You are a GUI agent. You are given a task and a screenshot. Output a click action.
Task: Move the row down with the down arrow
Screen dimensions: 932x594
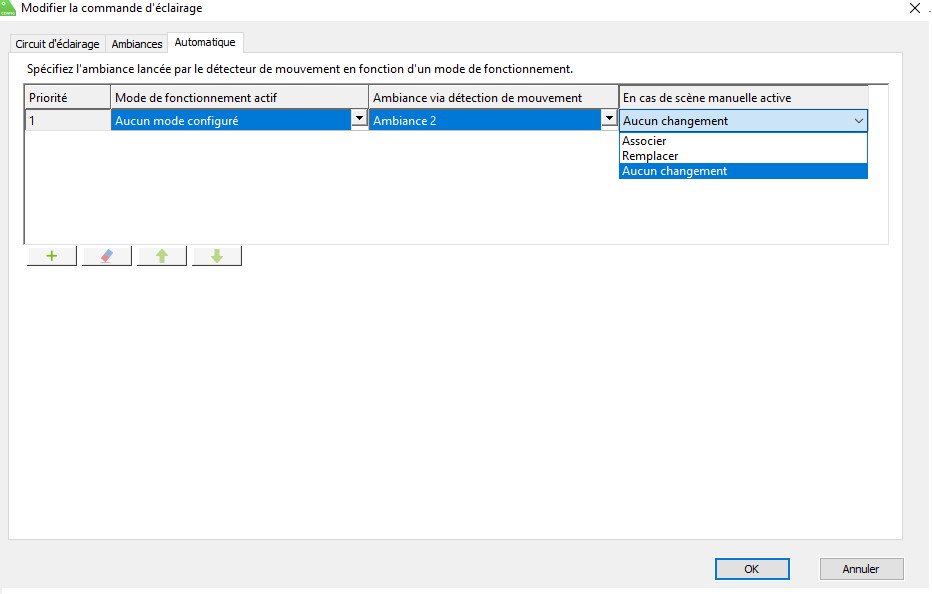(x=217, y=256)
